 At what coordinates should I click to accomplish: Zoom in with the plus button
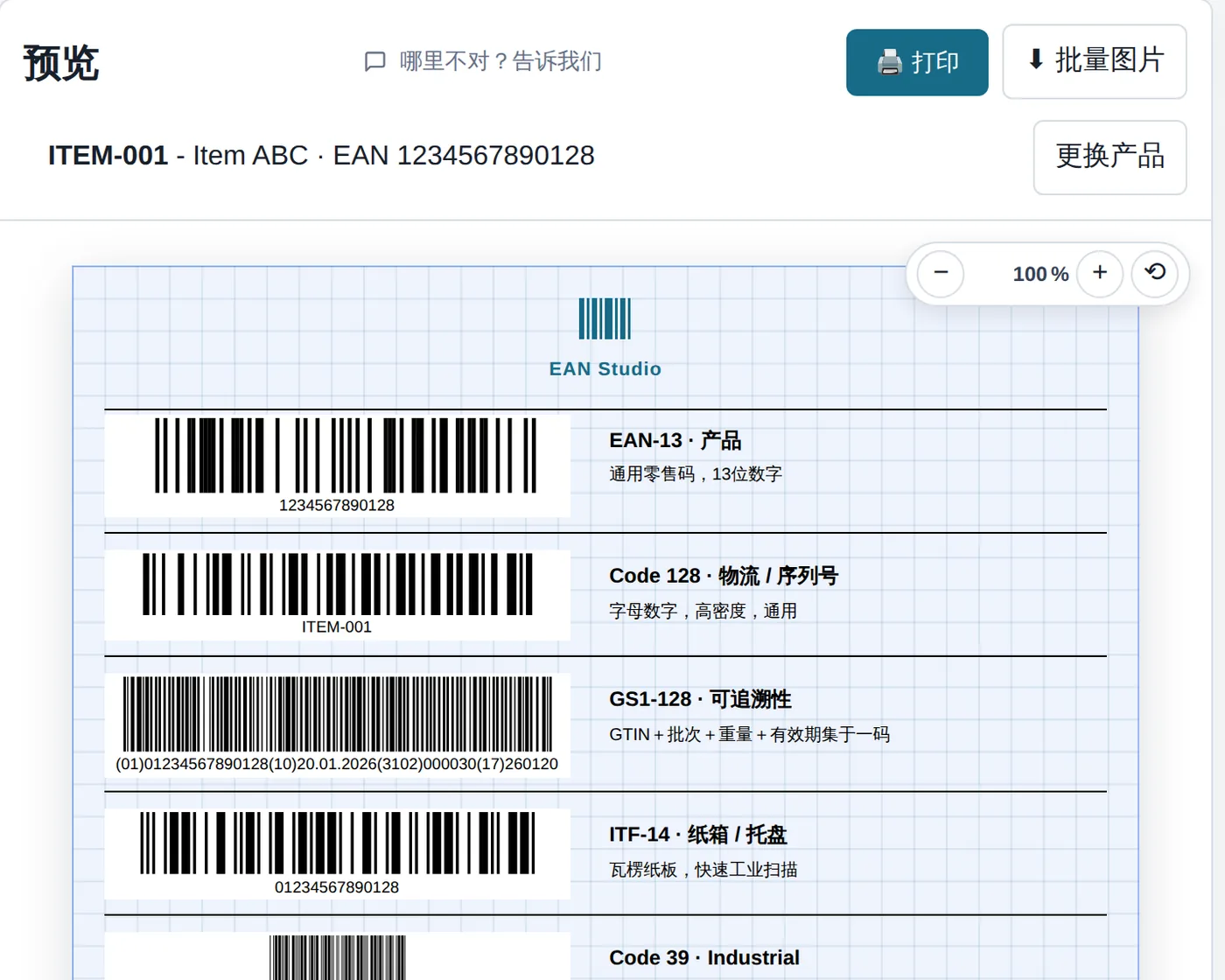pyautogui.click(x=1100, y=273)
